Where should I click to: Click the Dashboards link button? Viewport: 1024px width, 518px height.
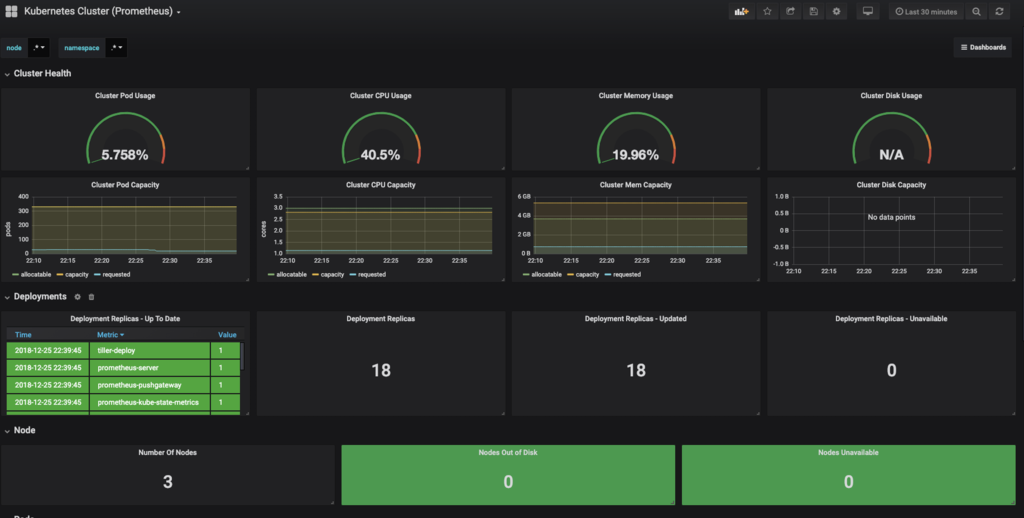click(x=983, y=48)
